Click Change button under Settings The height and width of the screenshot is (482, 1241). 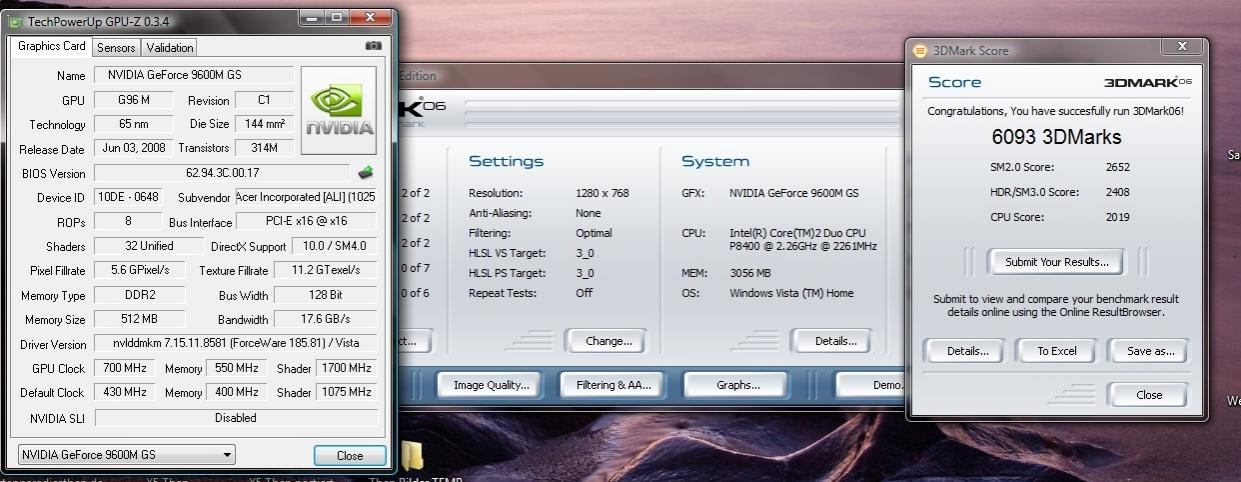tap(608, 341)
